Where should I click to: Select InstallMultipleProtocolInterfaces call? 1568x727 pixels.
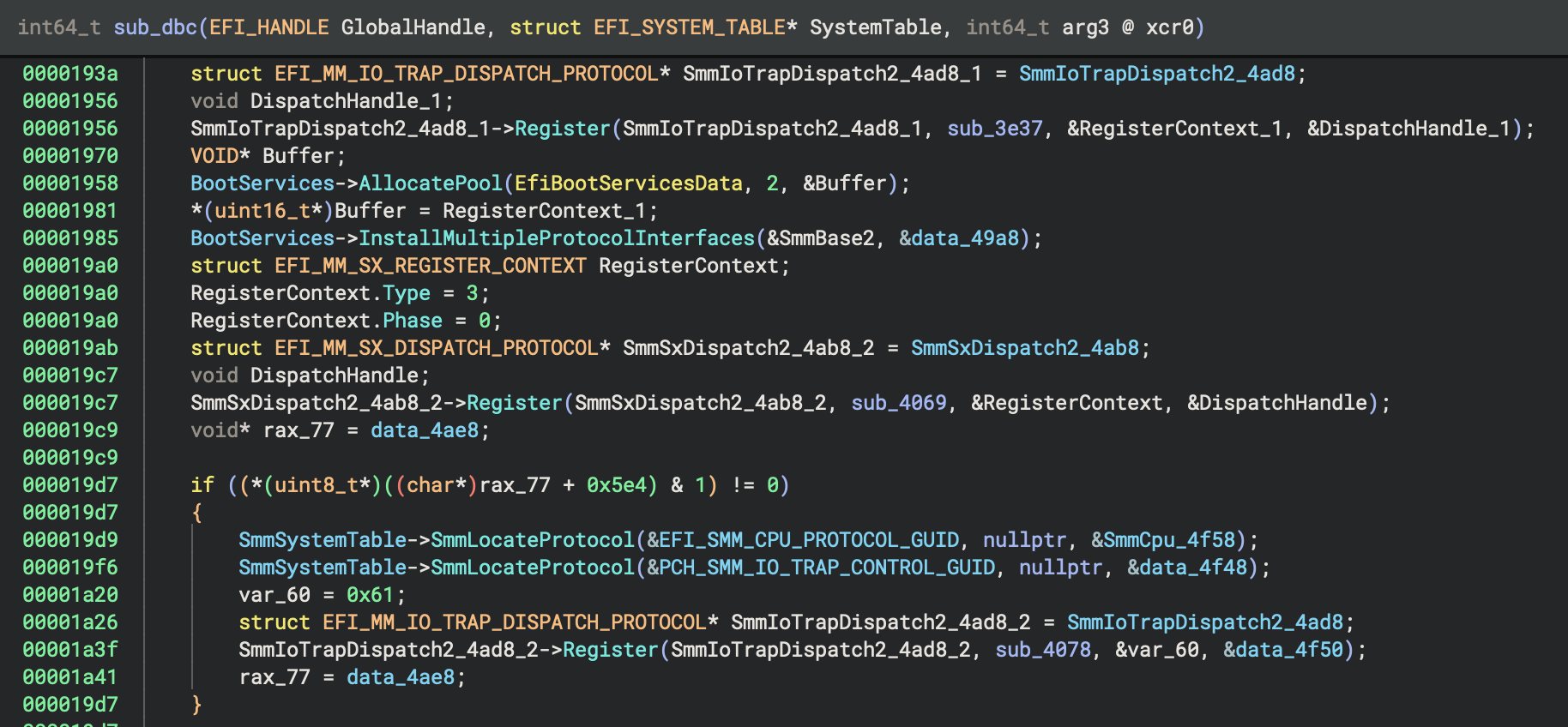tap(557, 238)
